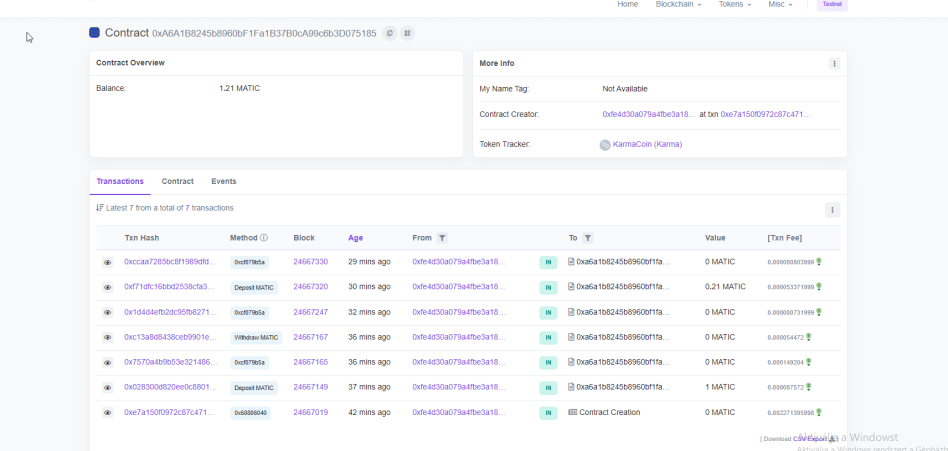The width and height of the screenshot is (948, 451).
Task: Open block 24667330 link
Action: pyautogui.click(x=310, y=262)
